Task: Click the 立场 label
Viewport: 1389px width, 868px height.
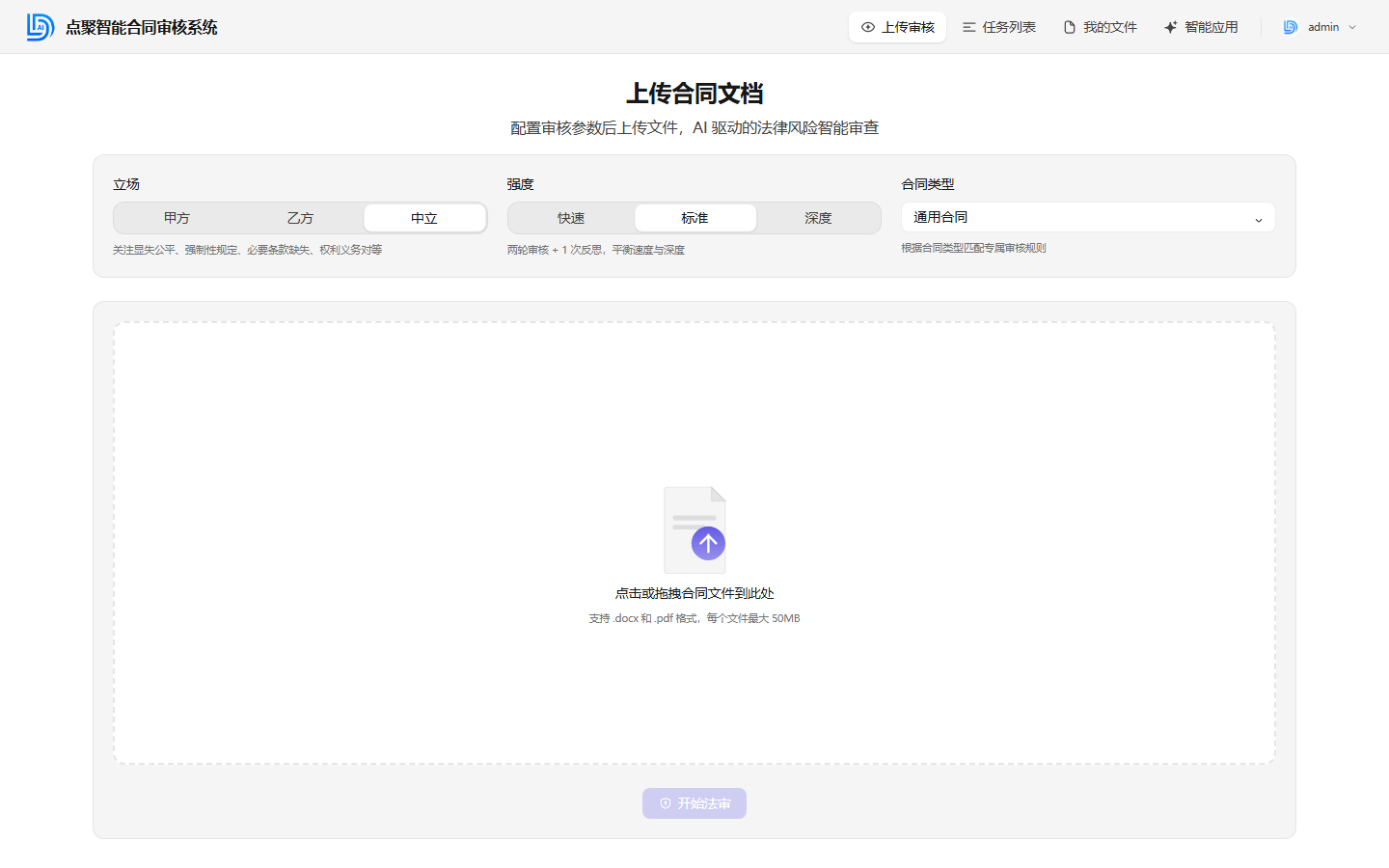Action: (x=126, y=184)
